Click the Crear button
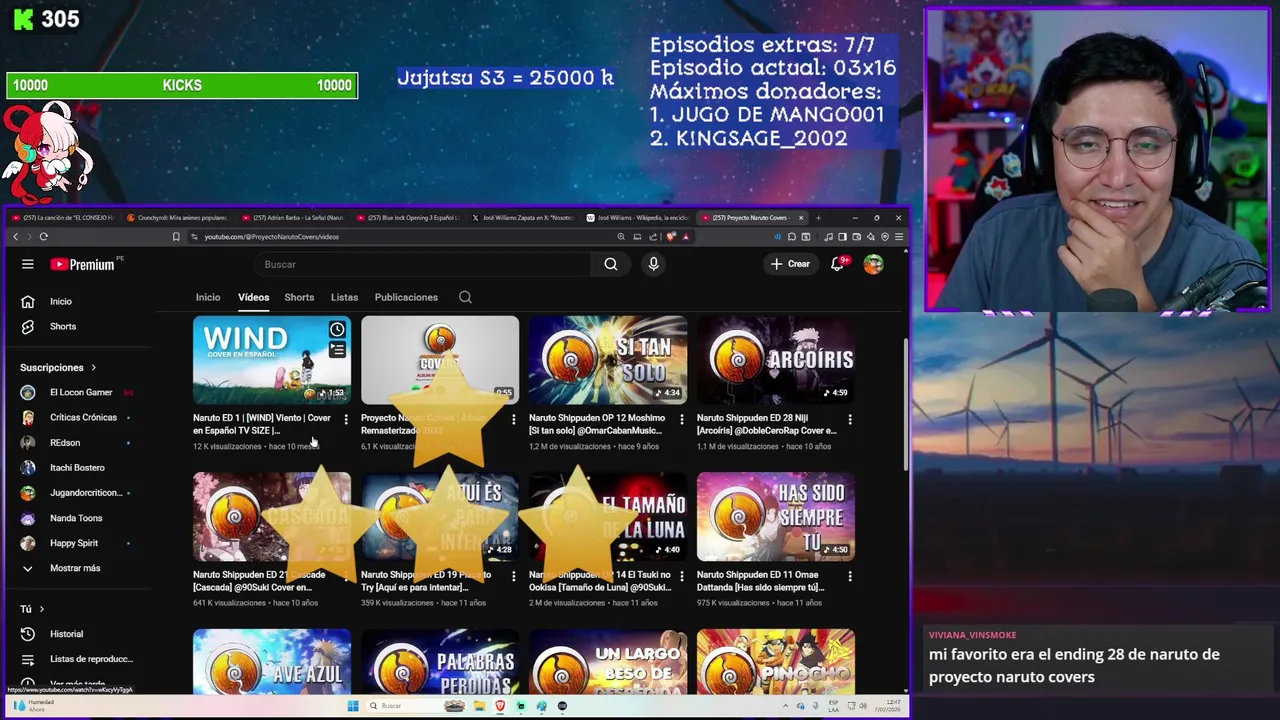Viewport: 1280px width, 720px height. [790, 264]
